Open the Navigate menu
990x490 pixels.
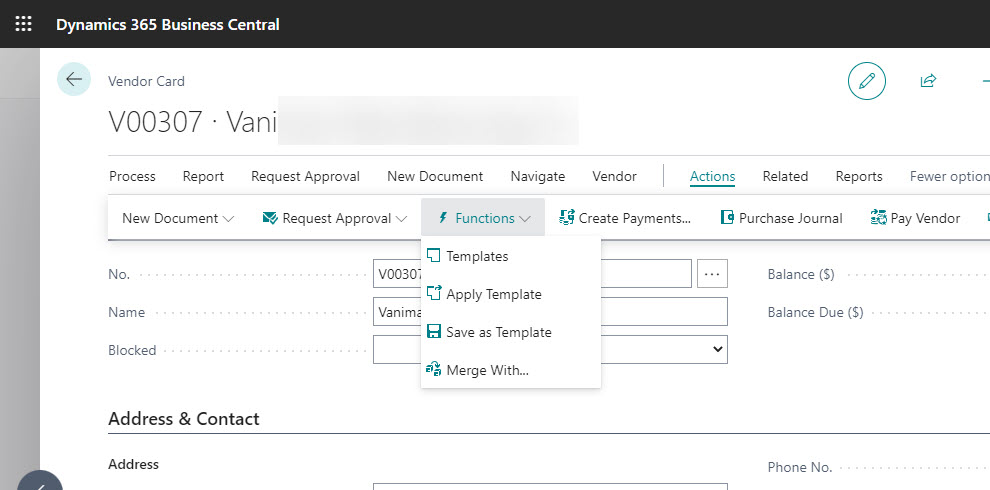pyautogui.click(x=538, y=176)
